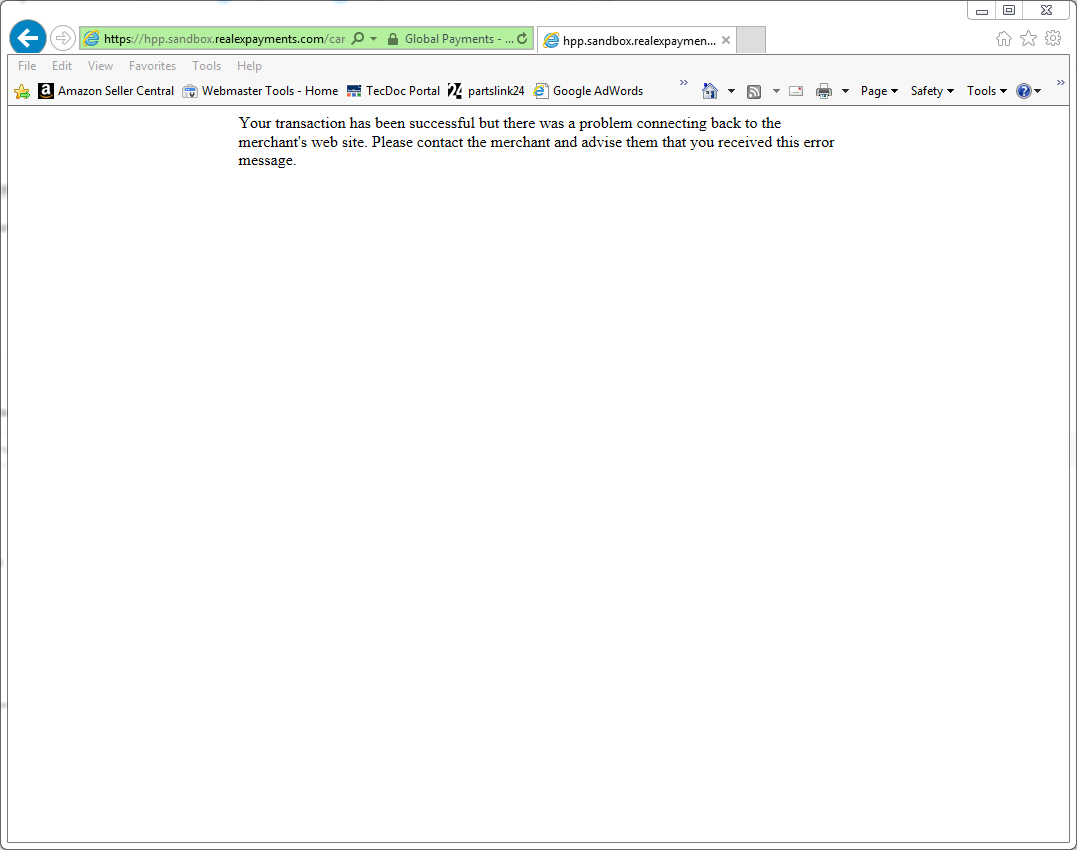Click the security padlock icon

click(392, 39)
